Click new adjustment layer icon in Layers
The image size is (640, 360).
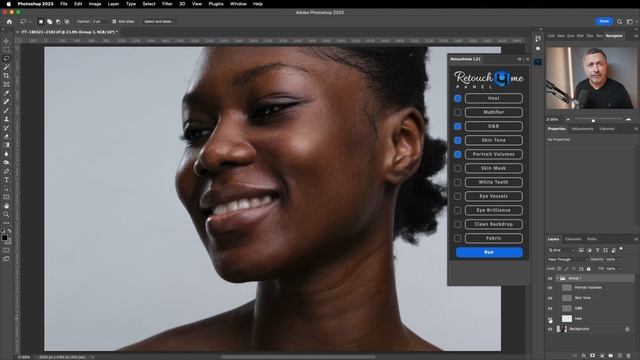coord(602,356)
